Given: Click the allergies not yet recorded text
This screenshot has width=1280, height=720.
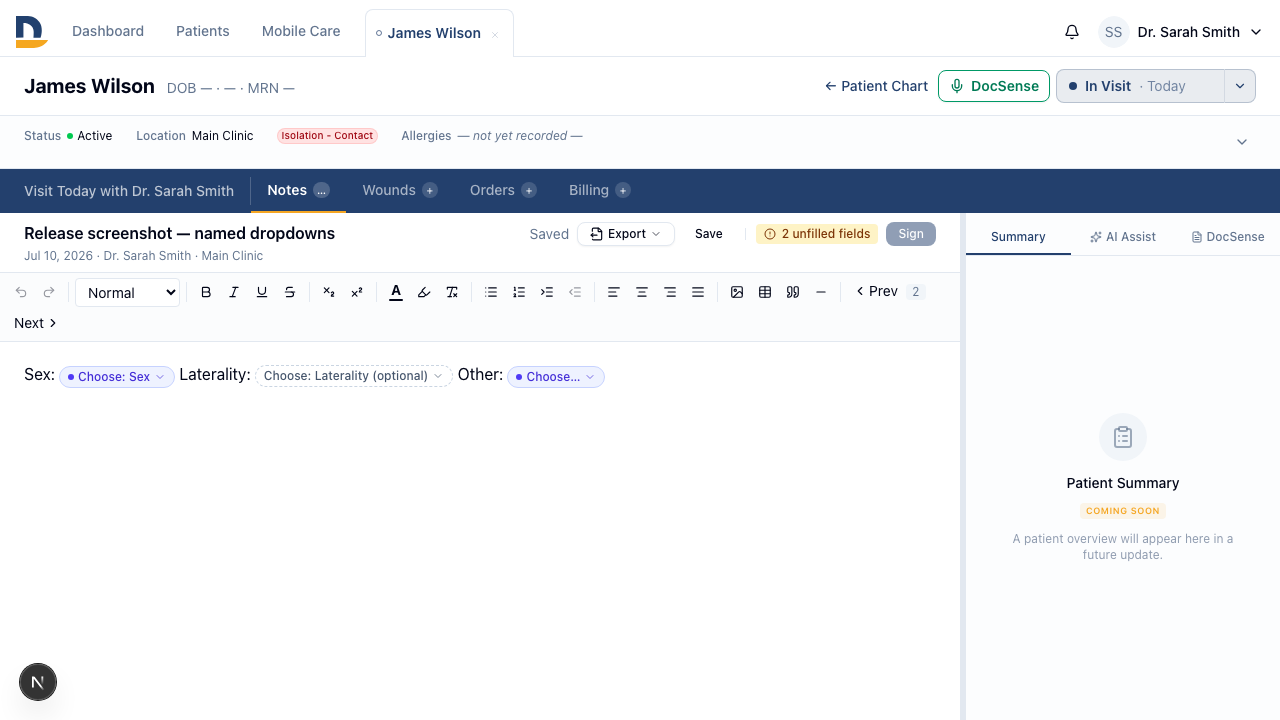Looking at the screenshot, I should pos(520,136).
